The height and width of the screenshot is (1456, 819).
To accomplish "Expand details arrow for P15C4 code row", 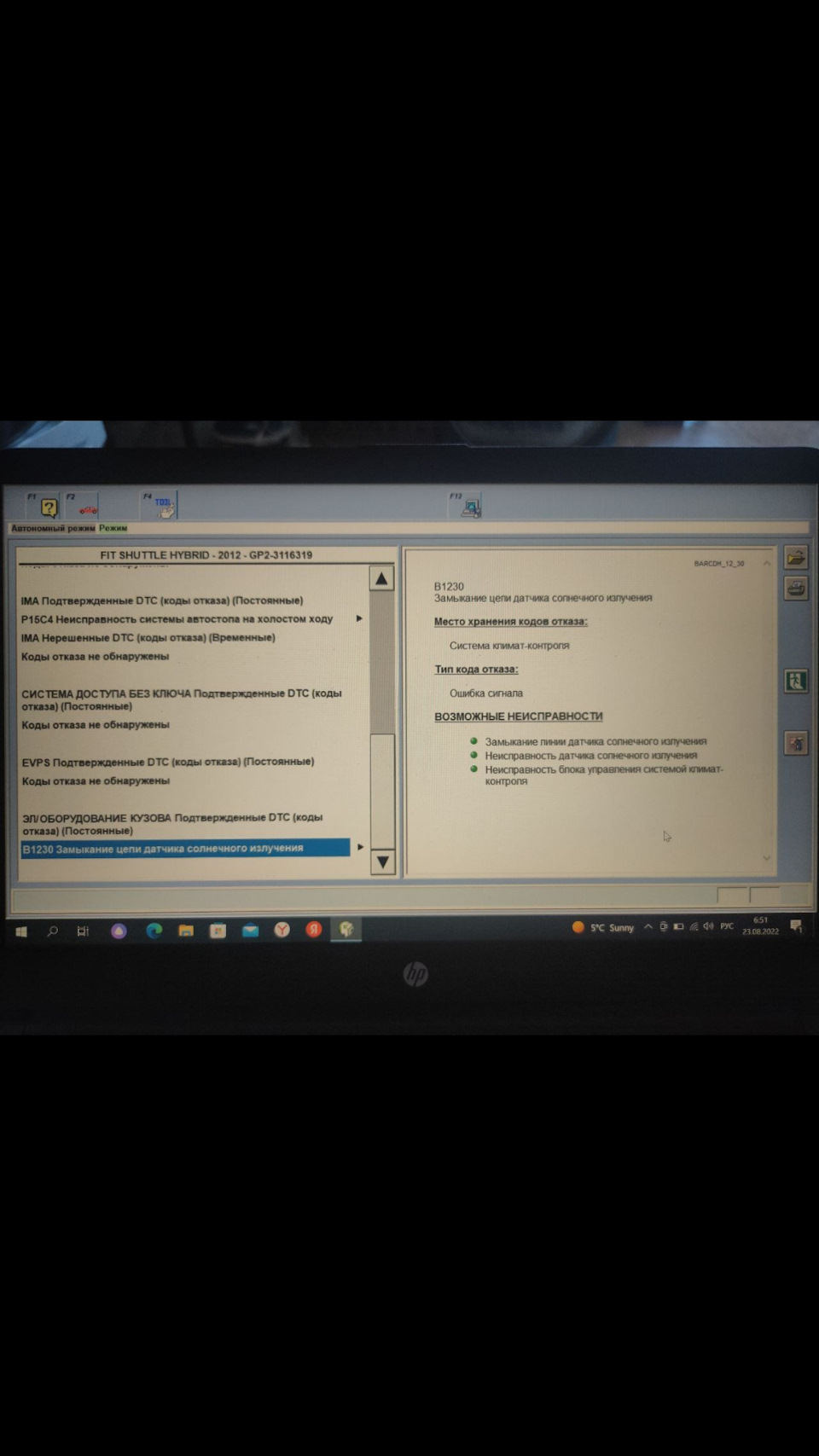I will [x=359, y=618].
